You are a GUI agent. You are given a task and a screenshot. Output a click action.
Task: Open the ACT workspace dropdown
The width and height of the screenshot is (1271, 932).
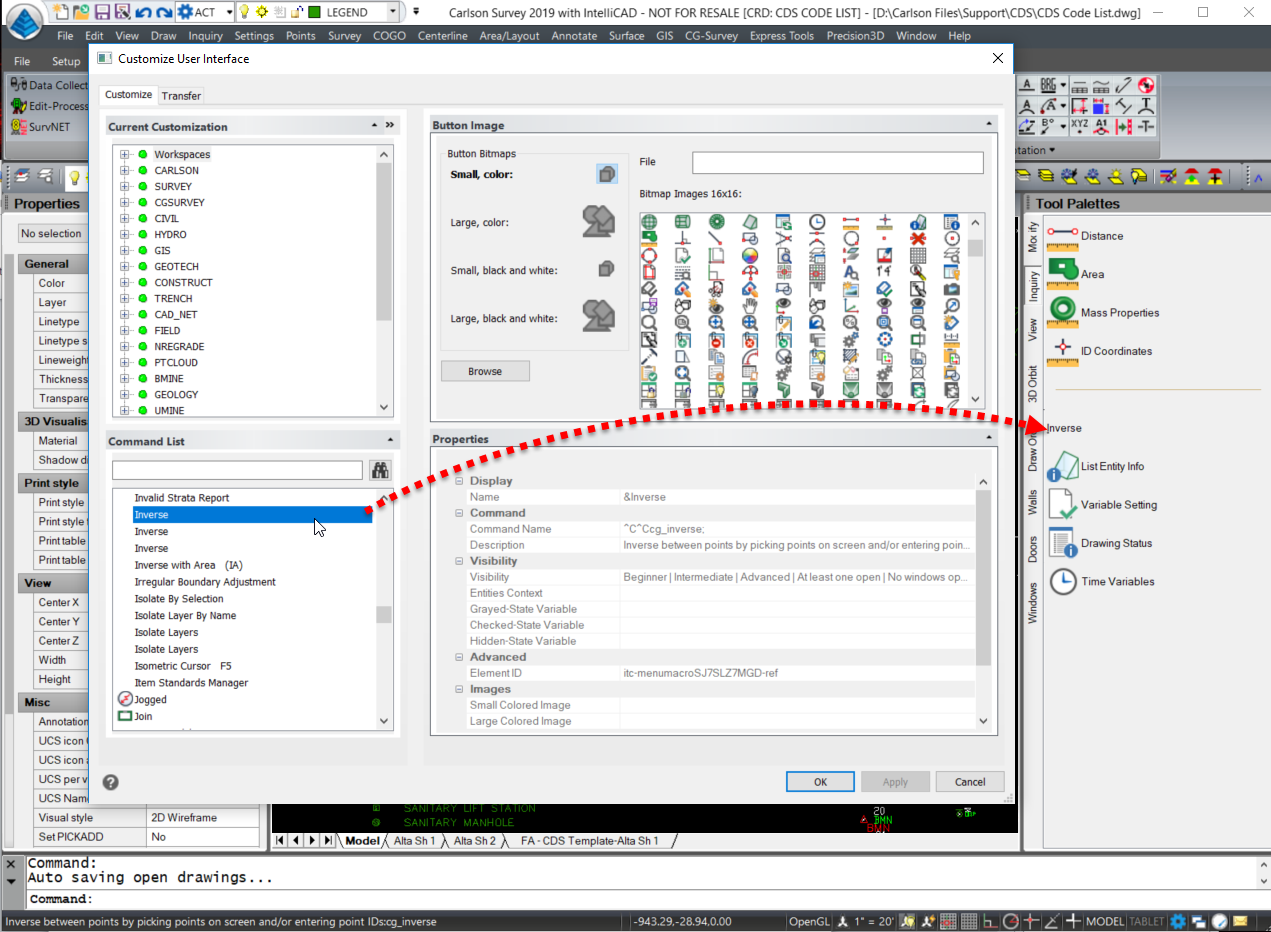[x=229, y=12]
